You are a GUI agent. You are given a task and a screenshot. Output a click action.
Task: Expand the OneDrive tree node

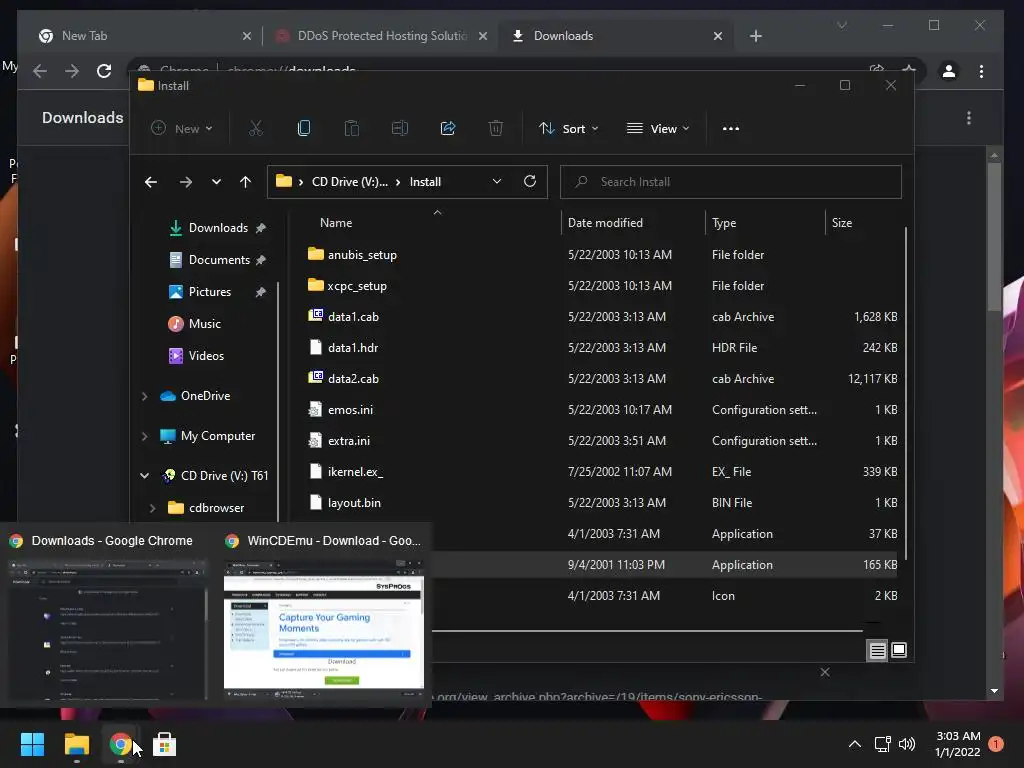click(x=144, y=396)
